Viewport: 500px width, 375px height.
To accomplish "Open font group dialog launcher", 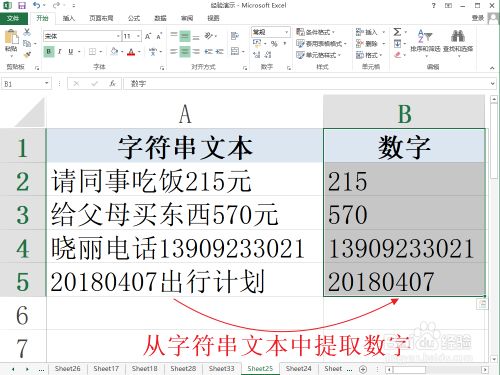I will point(162,68).
